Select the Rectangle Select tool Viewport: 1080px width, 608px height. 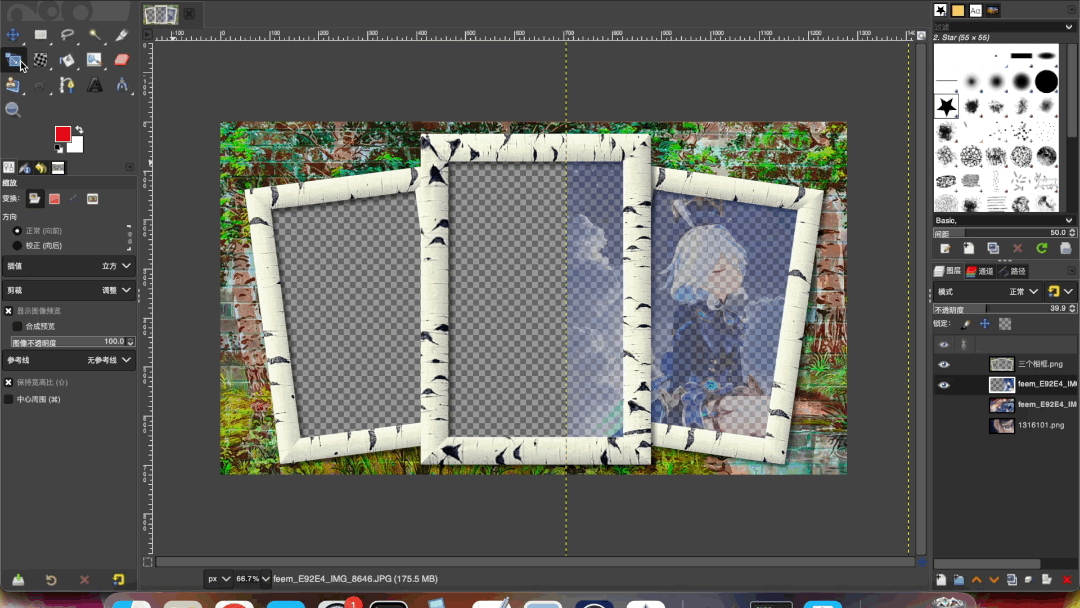point(41,34)
